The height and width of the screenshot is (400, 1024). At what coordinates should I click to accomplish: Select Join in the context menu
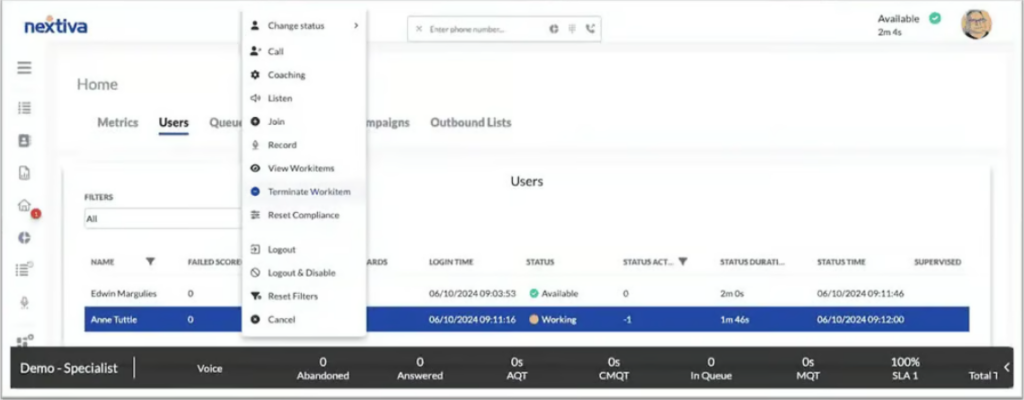point(304,122)
